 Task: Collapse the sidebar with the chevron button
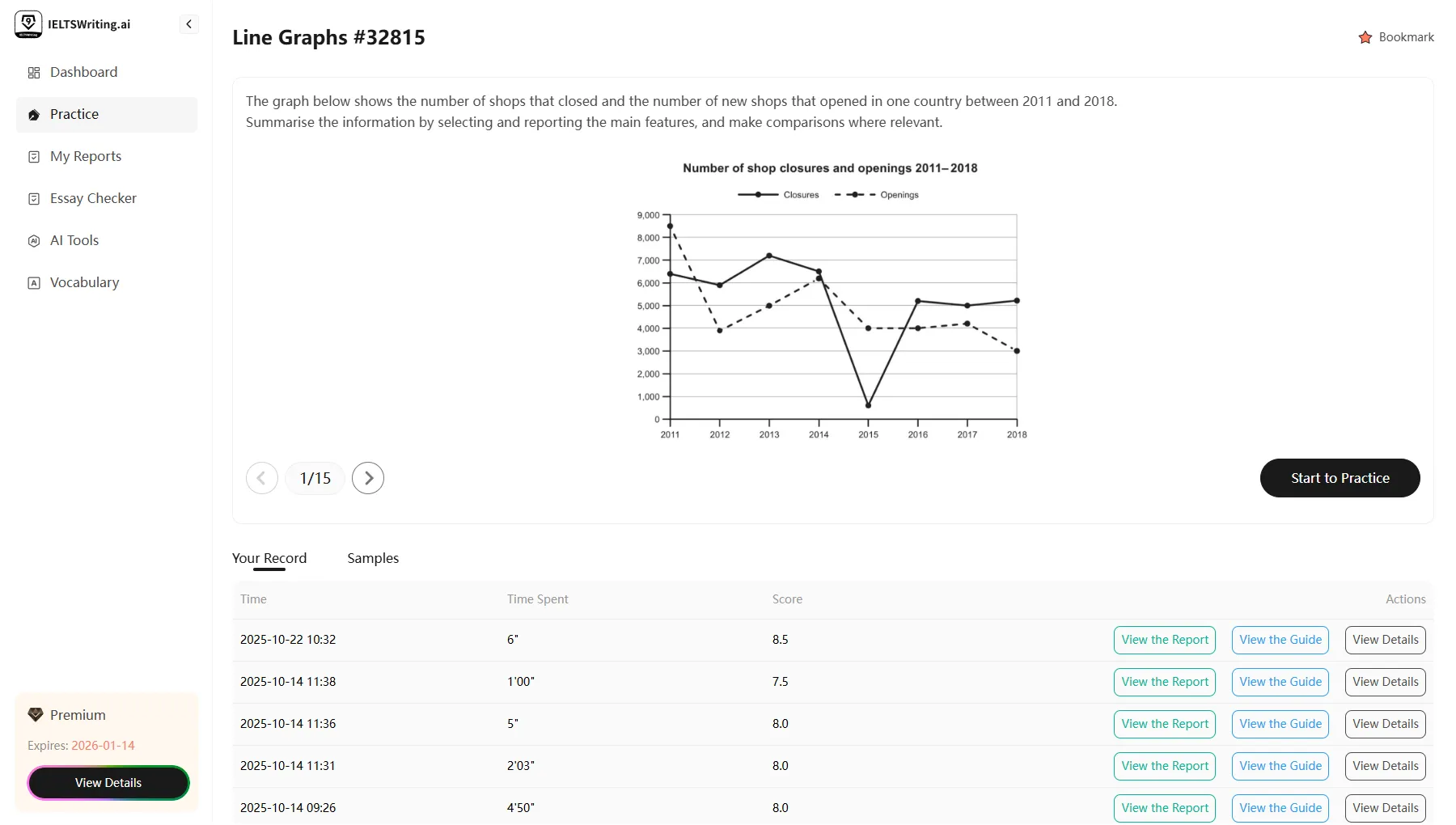(x=188, y=24)
